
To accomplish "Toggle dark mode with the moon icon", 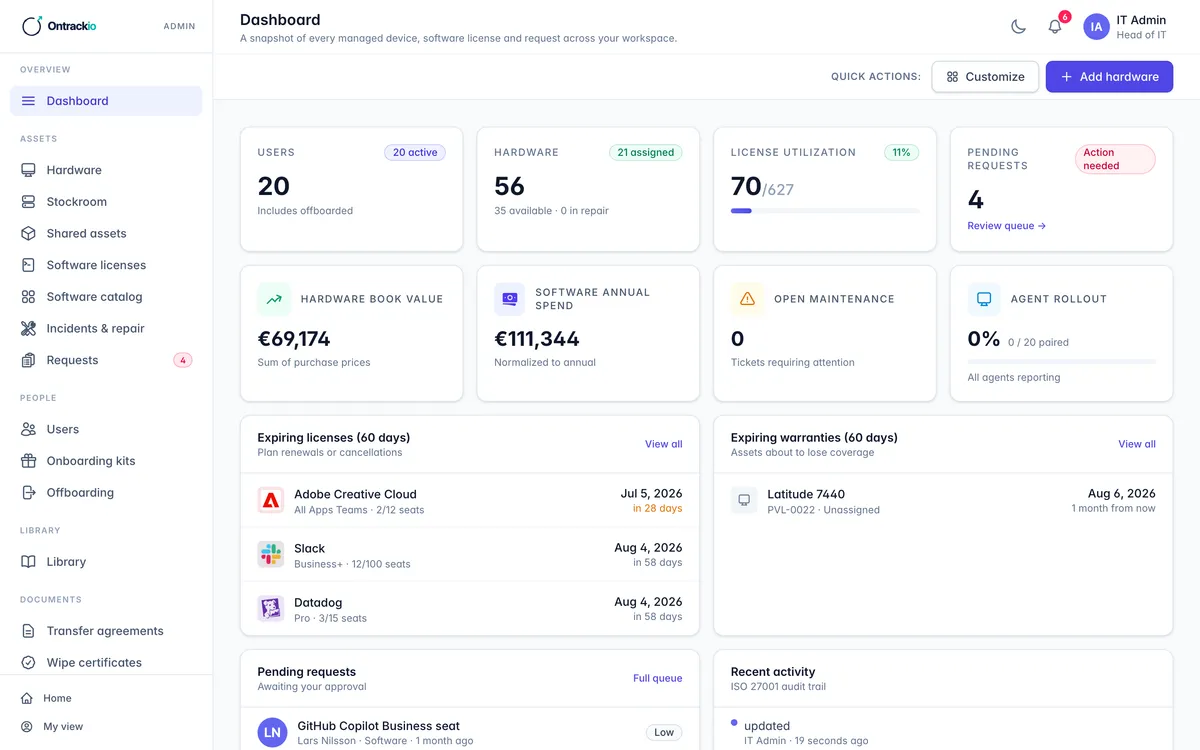I will coord(1018,27).
